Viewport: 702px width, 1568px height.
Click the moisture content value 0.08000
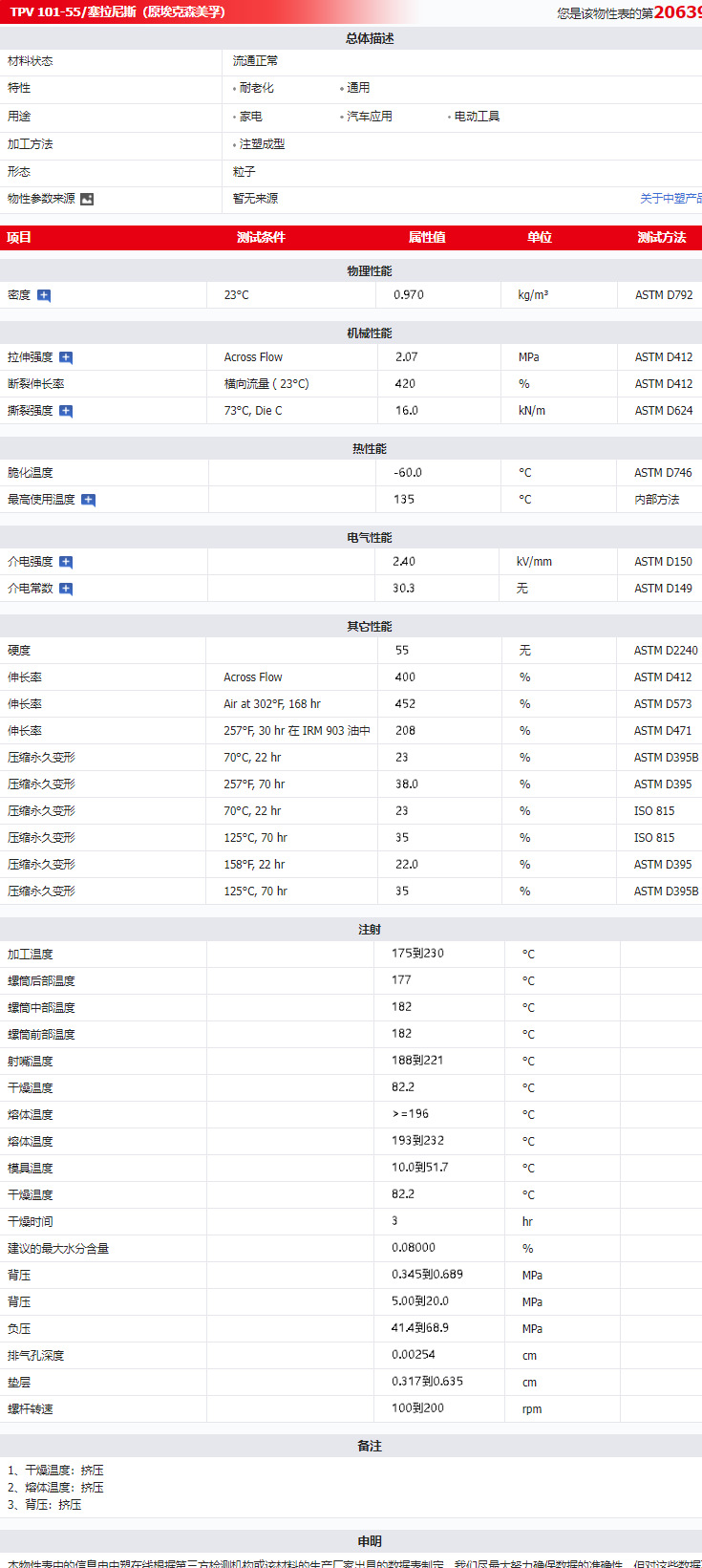(x=414, y=1248)
